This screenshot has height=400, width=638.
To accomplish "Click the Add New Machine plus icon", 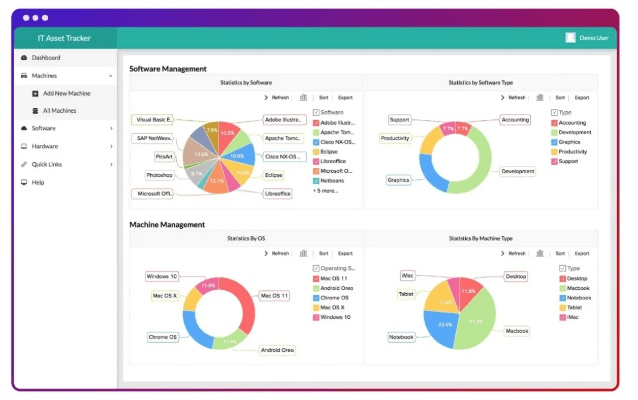I will point(35,93).
